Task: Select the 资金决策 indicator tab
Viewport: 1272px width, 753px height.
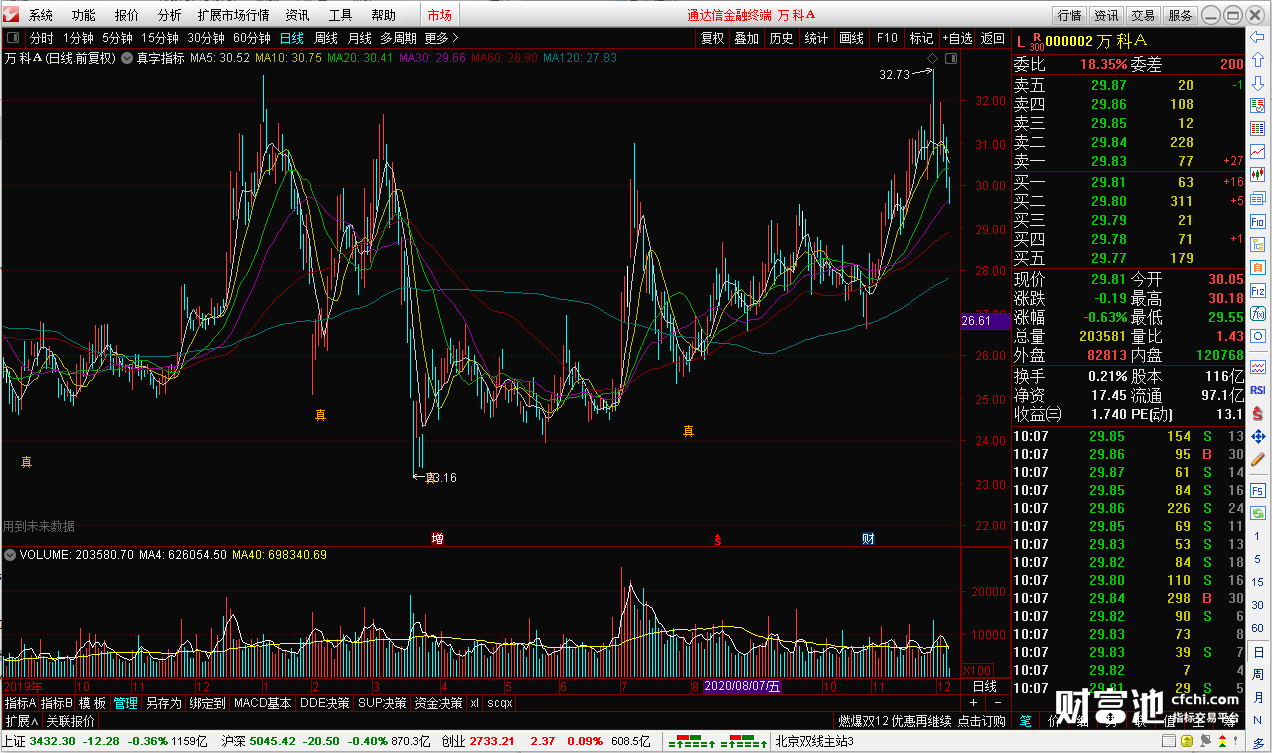Action: tap(438, 703)
